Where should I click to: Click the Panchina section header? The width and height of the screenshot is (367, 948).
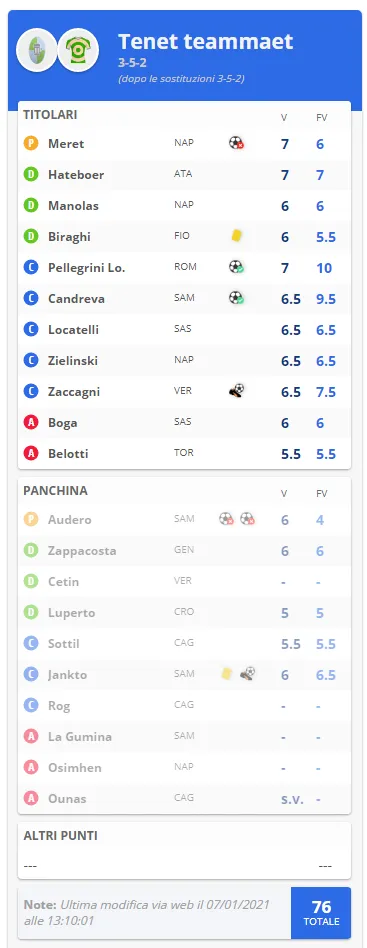[56, 491]
